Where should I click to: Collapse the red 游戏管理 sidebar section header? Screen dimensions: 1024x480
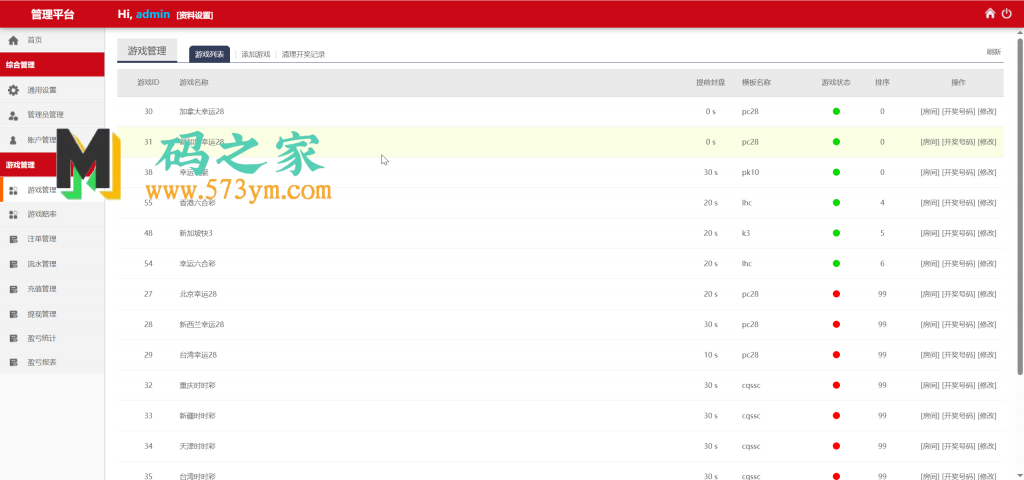click(x=52, y=165)
